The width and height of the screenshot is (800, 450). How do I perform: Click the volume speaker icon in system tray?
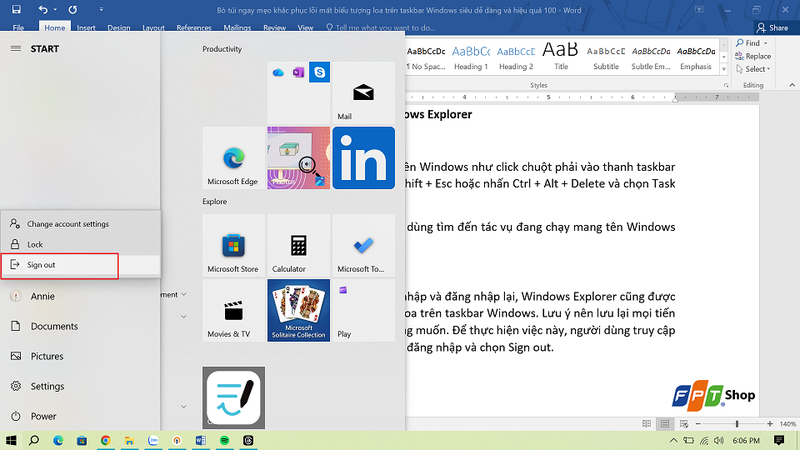[719, 440]
